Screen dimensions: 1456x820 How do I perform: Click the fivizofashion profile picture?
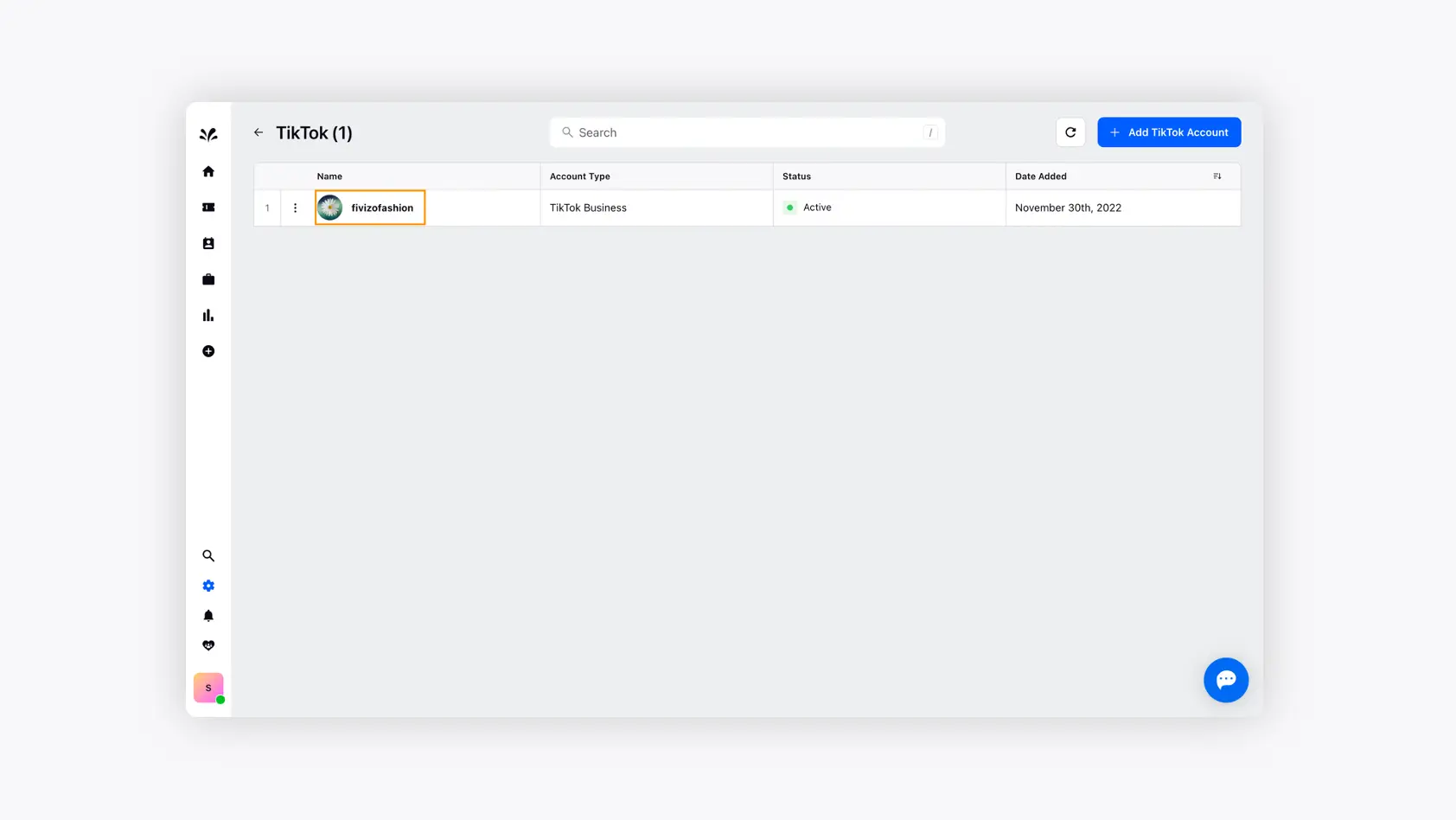tap(329, 208)
